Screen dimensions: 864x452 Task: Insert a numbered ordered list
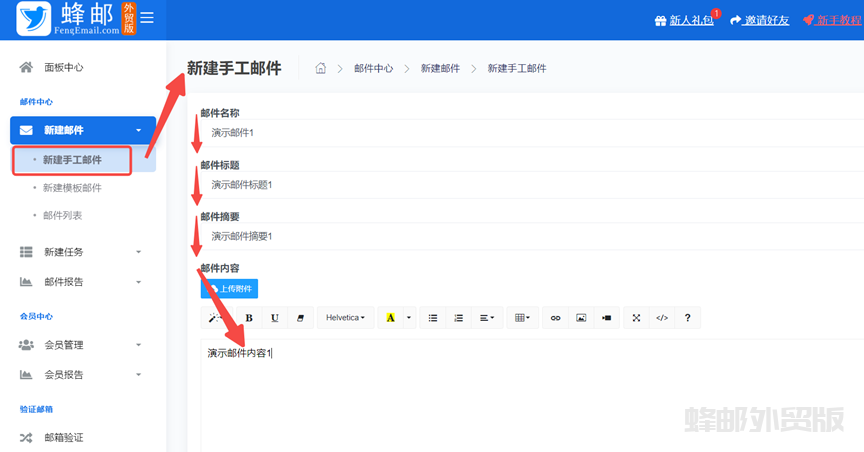(x=459, y=318)
